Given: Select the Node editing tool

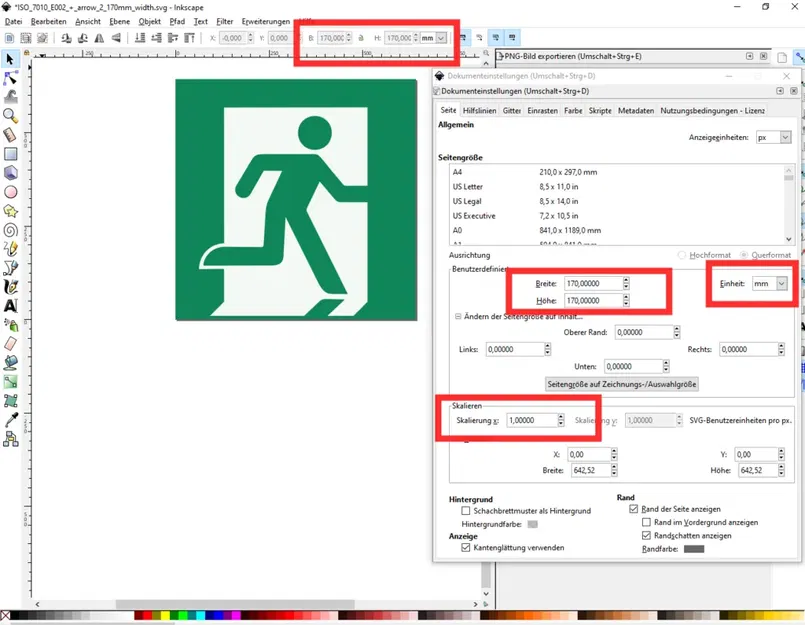Looking at the screenshot, I should [12, 77].
